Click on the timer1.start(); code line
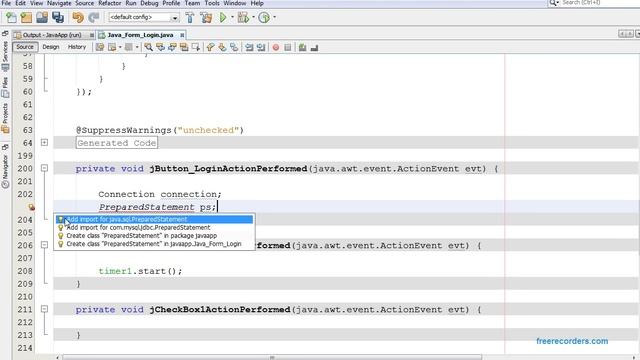 pyautogui.click(x=140, y=271)
